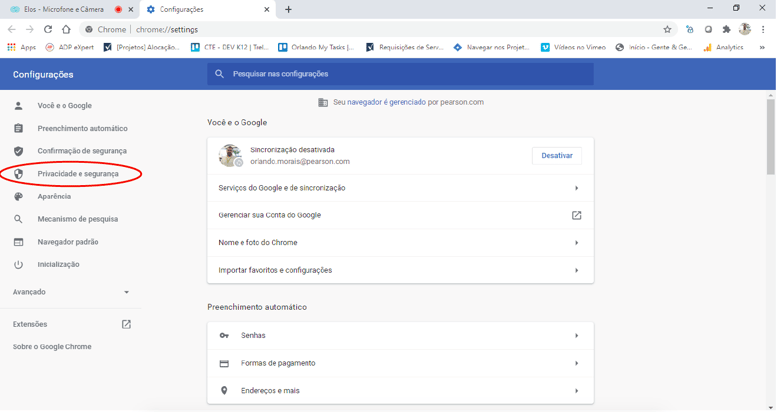Expand Importar favoritos e configurações
This screenshot has width=777, height=412.
coord(400,270)
